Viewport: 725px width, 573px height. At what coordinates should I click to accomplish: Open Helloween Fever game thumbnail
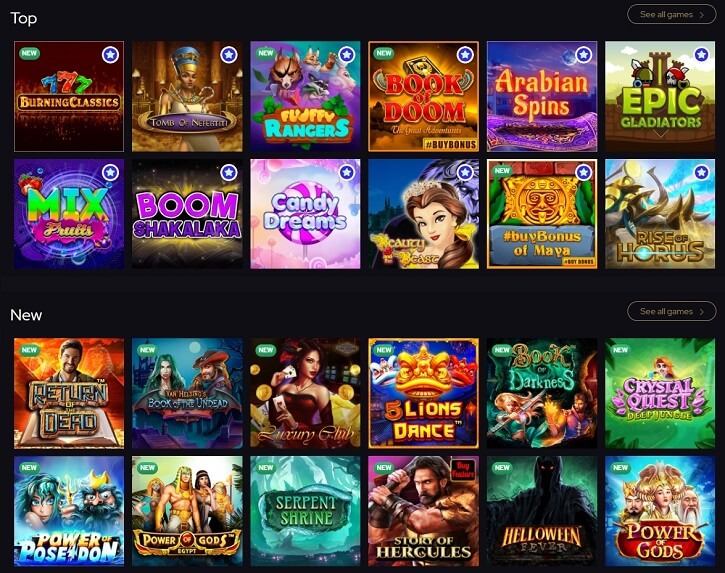542,511
